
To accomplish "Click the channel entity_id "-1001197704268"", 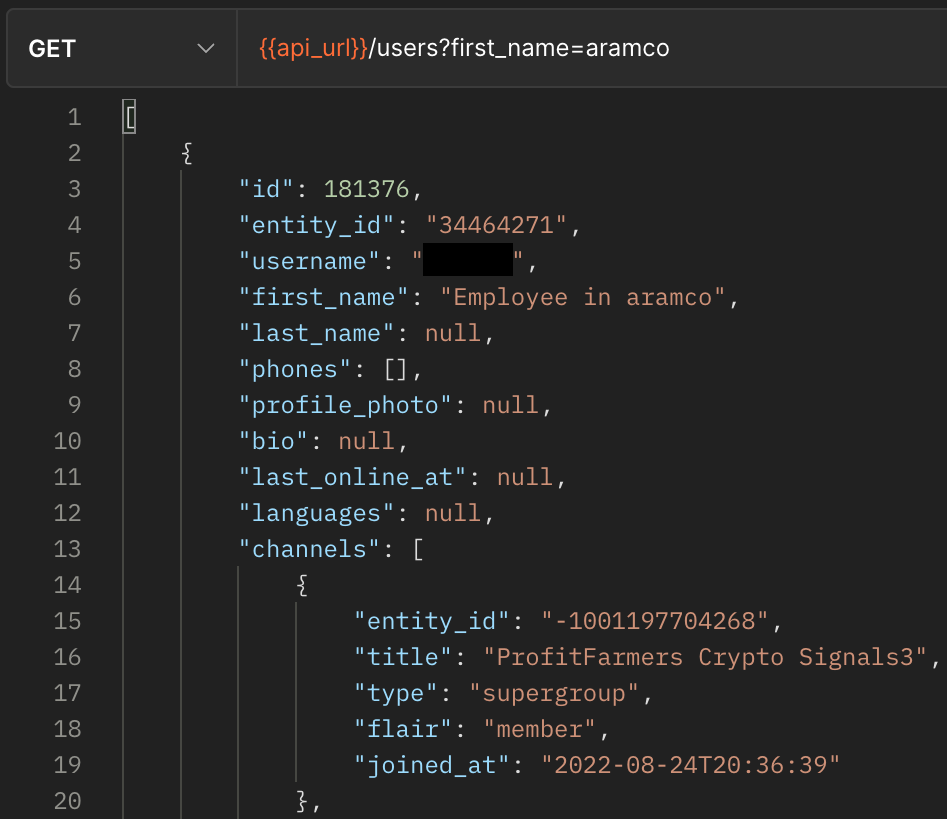I will [x=655, y=621].
